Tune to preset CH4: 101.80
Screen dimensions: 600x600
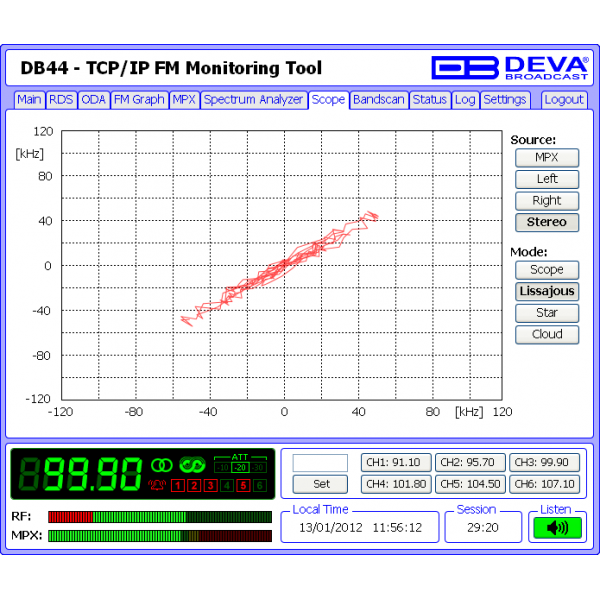396,484
